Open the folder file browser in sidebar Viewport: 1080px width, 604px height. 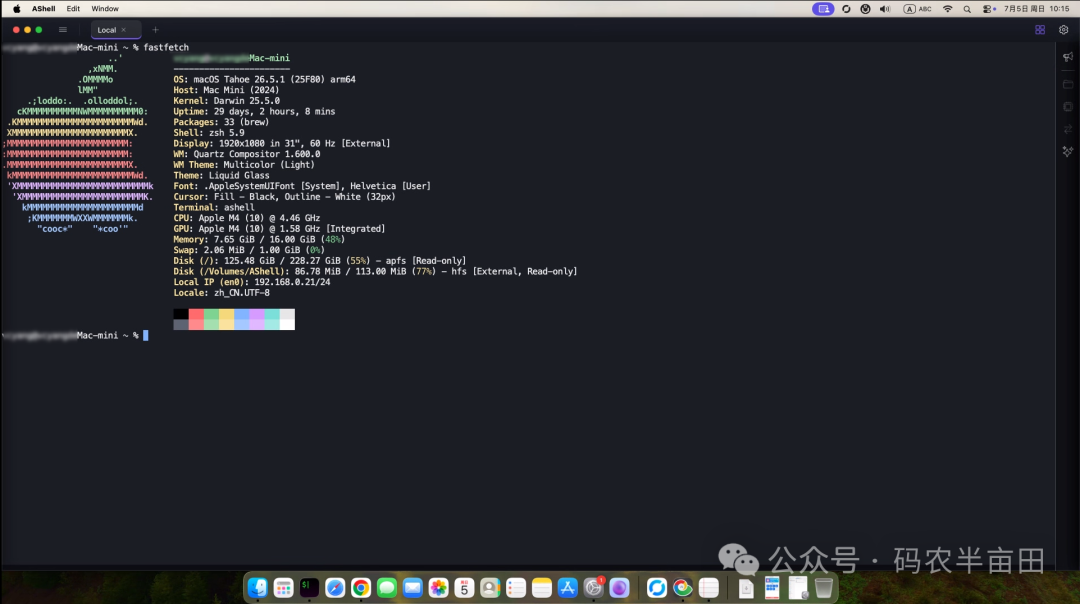1068,84
